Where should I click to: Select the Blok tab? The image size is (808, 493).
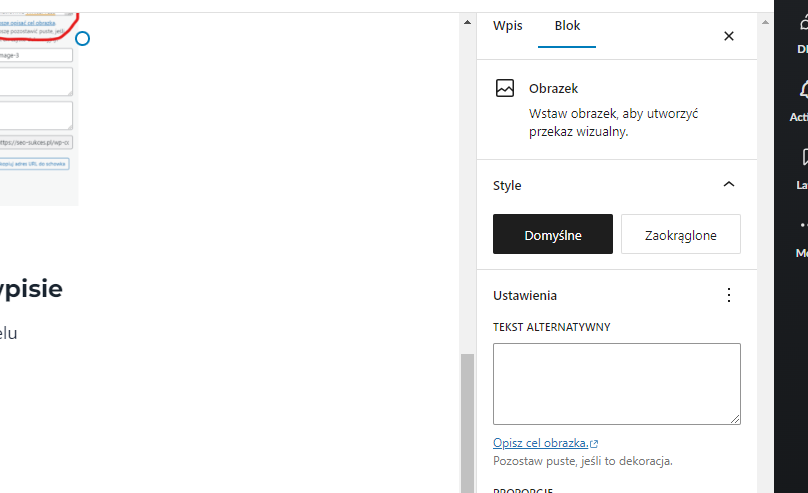click(567, 26)
